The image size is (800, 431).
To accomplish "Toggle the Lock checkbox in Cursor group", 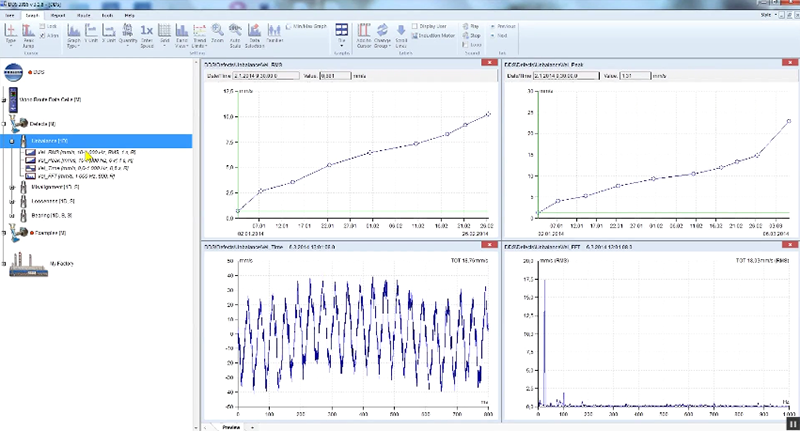I will click(x=43, y=25).
